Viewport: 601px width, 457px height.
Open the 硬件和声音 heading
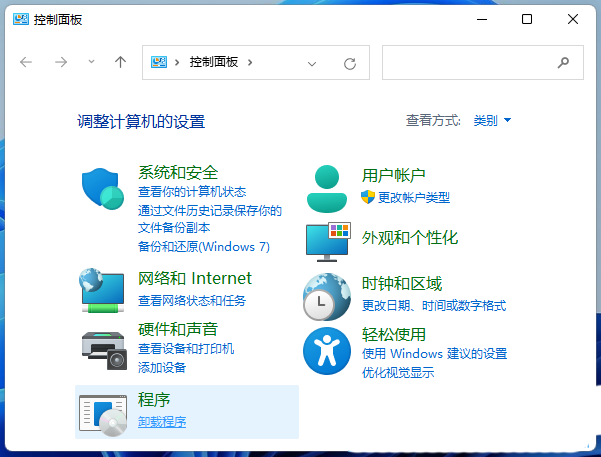[x=178, y=329]
